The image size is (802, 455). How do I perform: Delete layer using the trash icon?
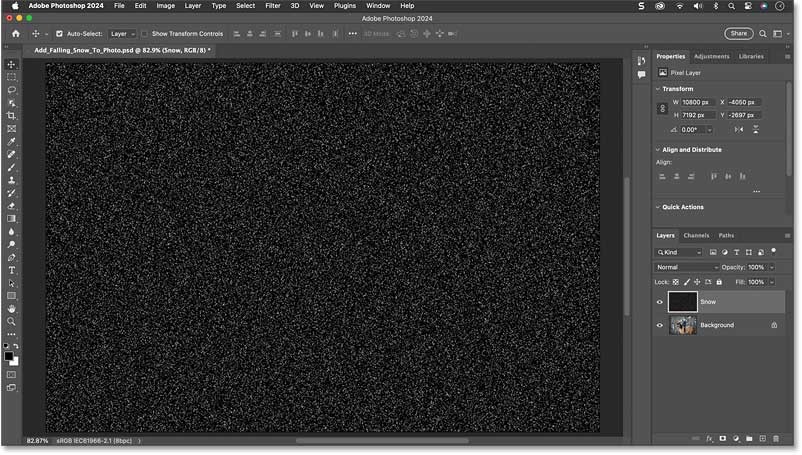(x=776, y=438)
